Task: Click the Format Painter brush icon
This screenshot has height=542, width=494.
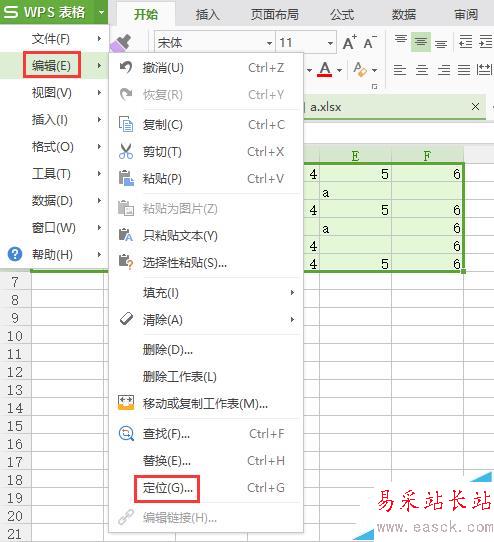Action: coord(120,43)
